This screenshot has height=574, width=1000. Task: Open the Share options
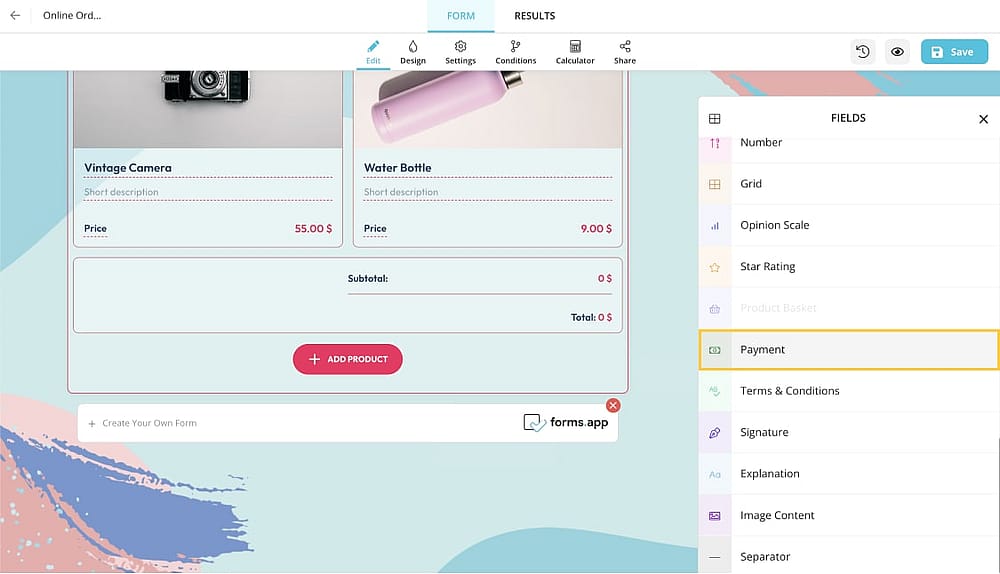[624, 52]
